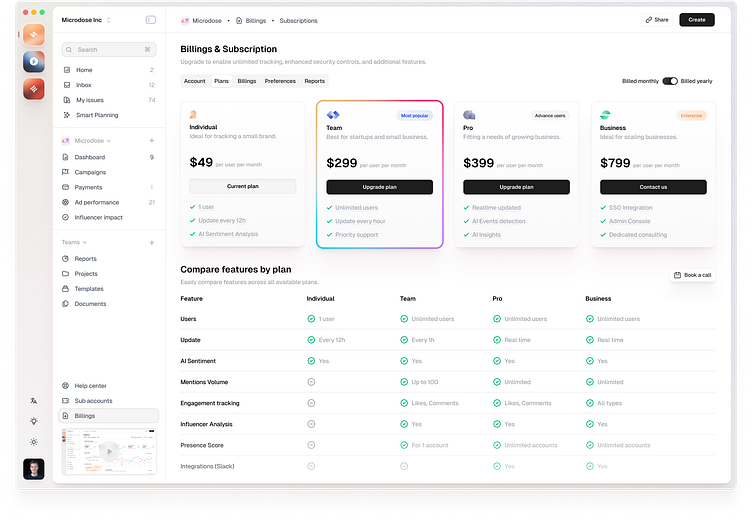Switch appearance with the sun icon

(34, 441)
